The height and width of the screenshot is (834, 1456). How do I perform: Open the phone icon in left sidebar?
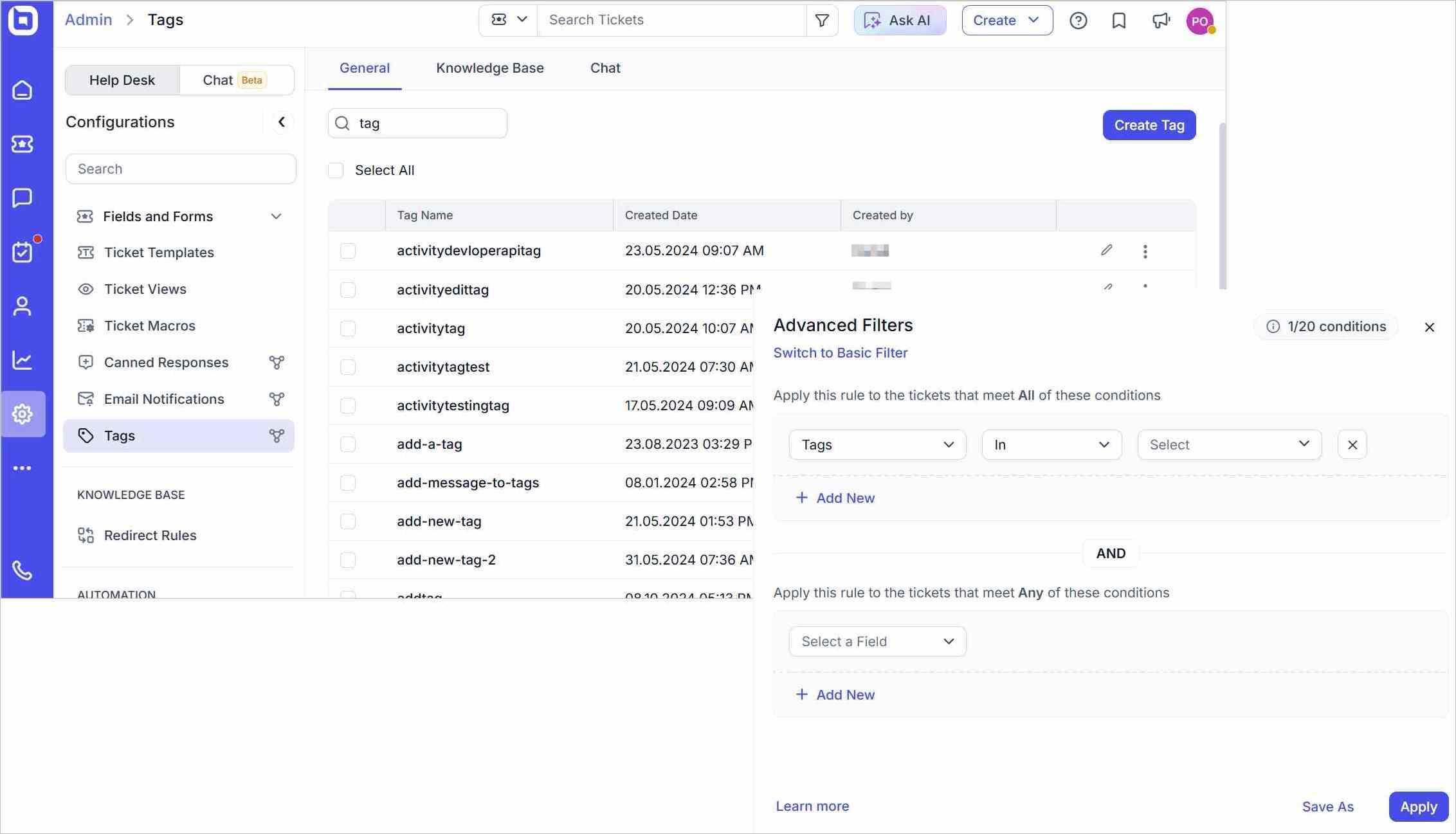click(x=23, y=570)
